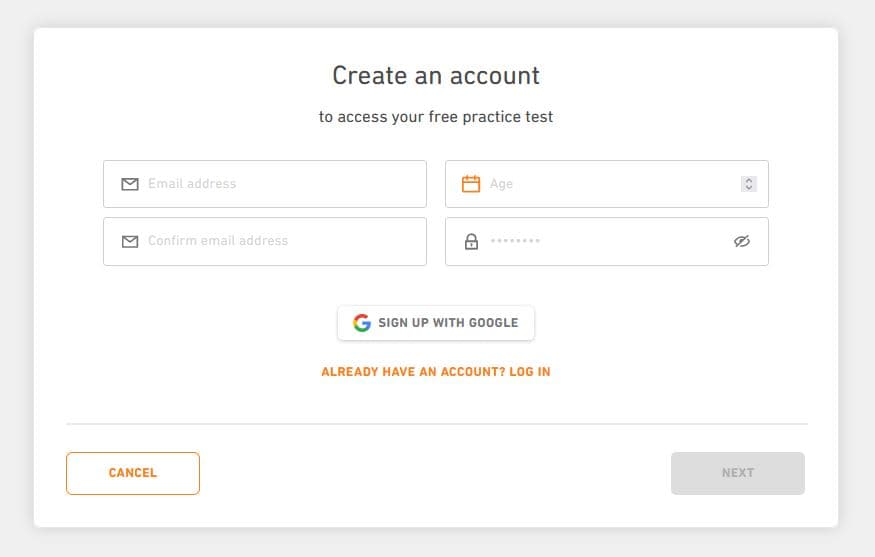Click the Create an account heading
This screenshot has width=875, height=557.
click(x=436, y=75)
